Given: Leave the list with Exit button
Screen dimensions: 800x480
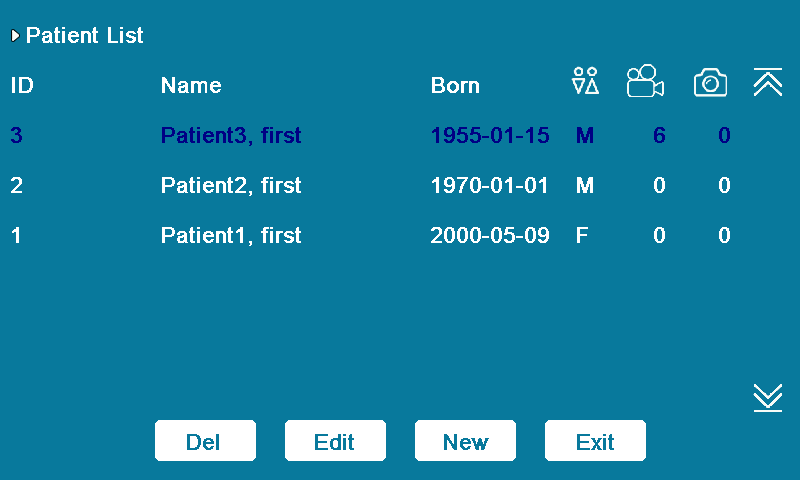Looking at the screenshot, I should click(595, 441).
